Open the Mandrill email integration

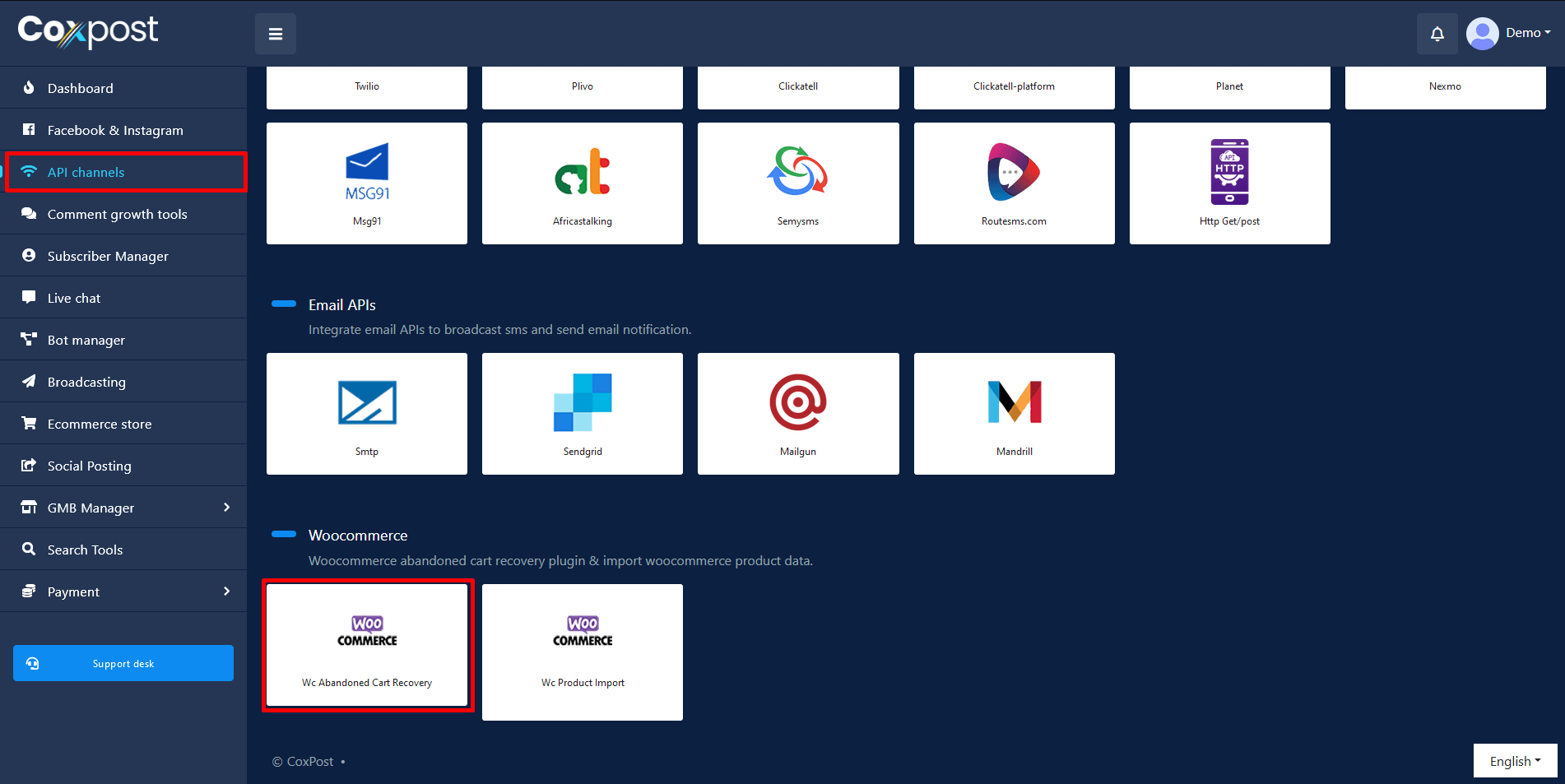pyautogui.click(x=1014, y=414)
